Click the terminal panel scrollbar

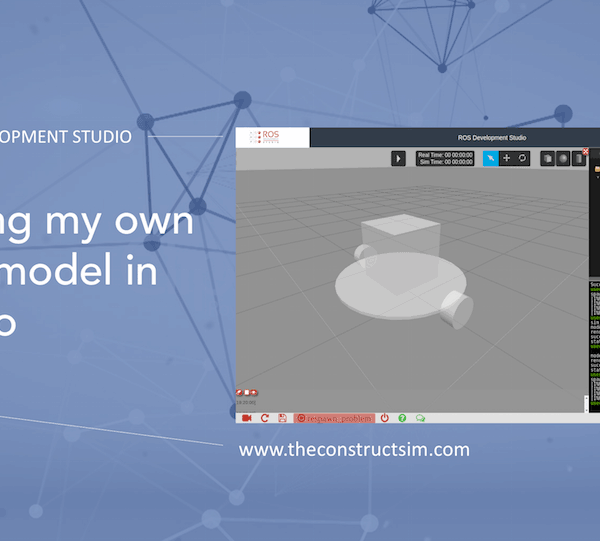[586, 404]
